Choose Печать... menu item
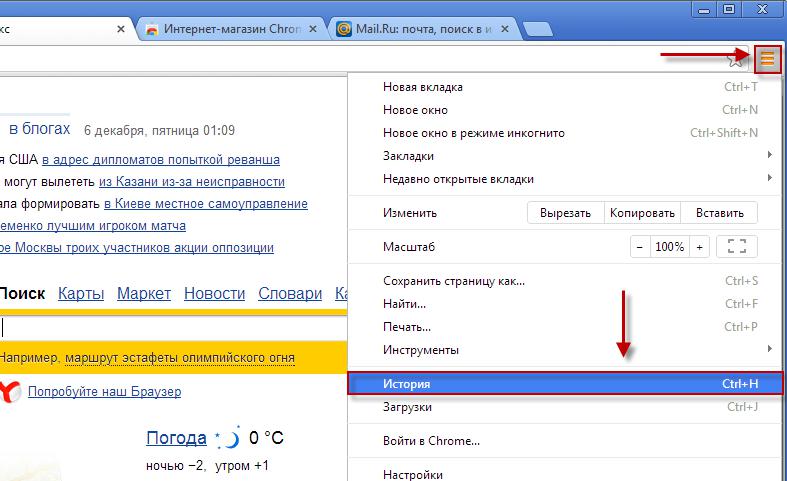The image size is (787, 481). coord(565,327)
